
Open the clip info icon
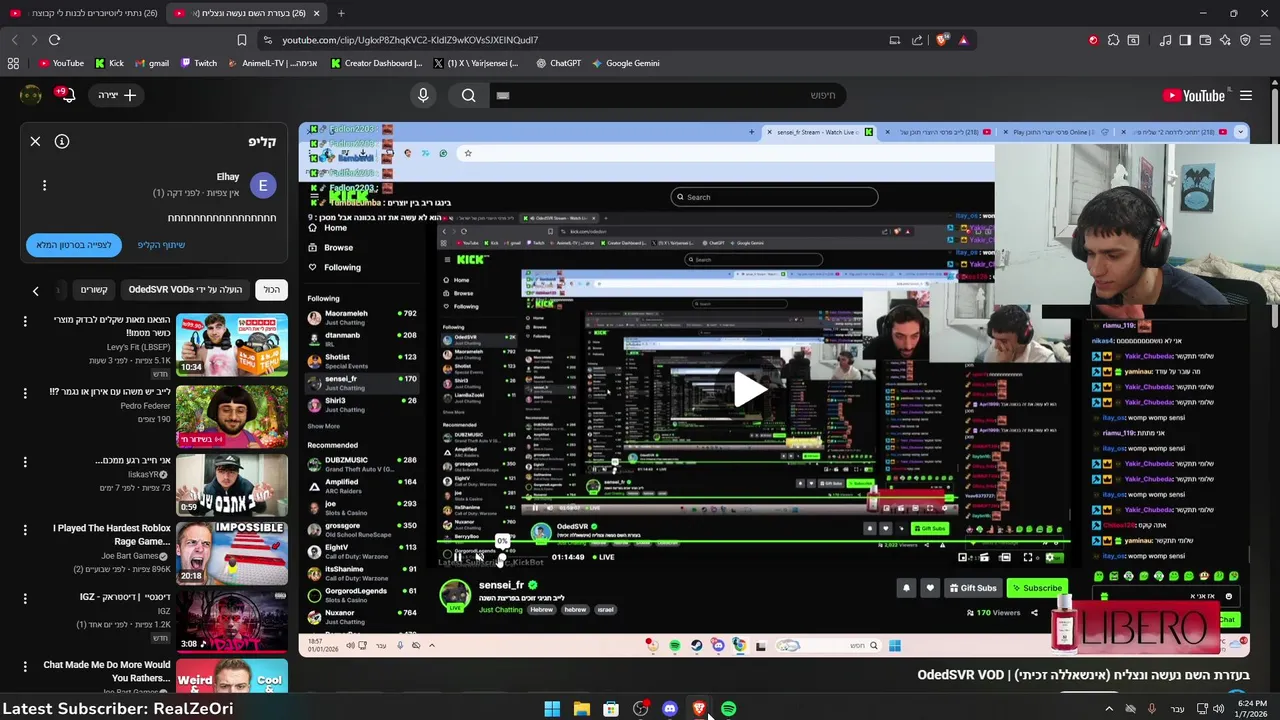coord(62,141)
